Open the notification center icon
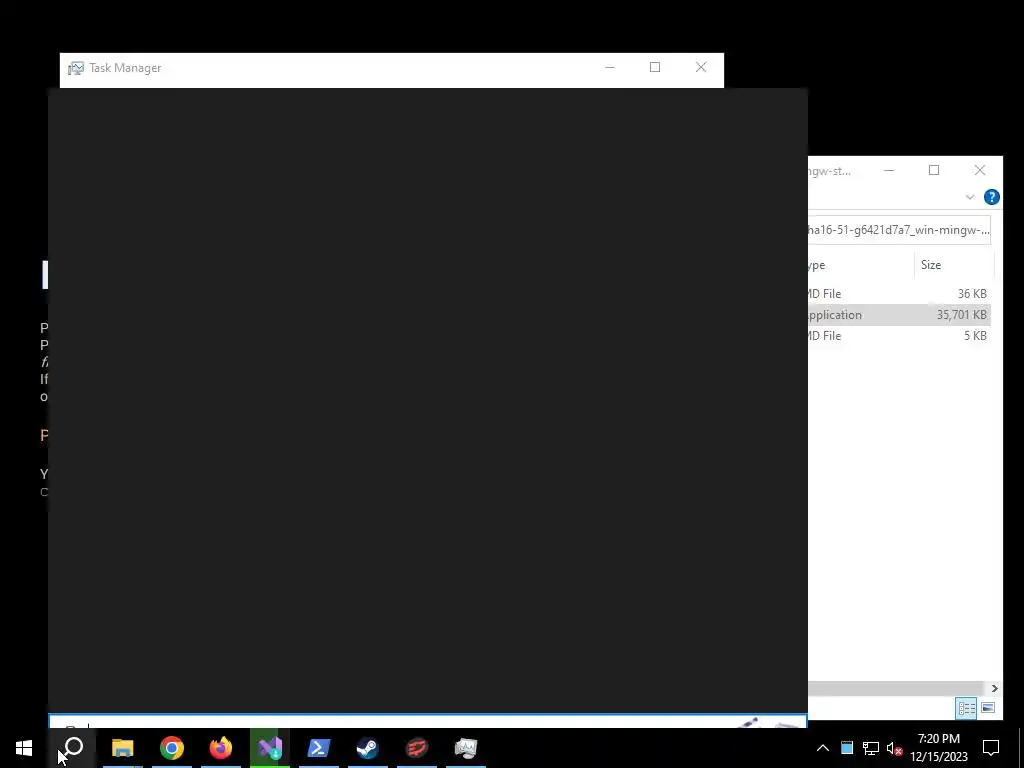 pyautogui.click(x=991, y=748)
